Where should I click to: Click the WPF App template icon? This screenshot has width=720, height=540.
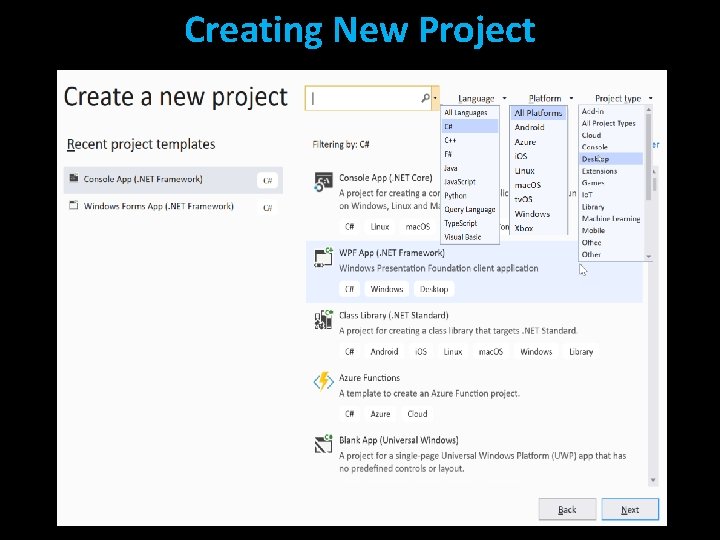pyautogui.click(x=323, y=258)
